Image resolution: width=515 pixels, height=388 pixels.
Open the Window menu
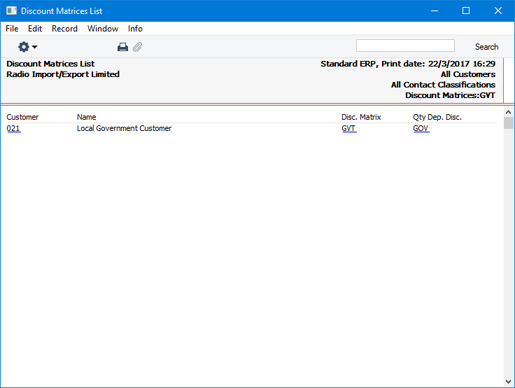103,29
